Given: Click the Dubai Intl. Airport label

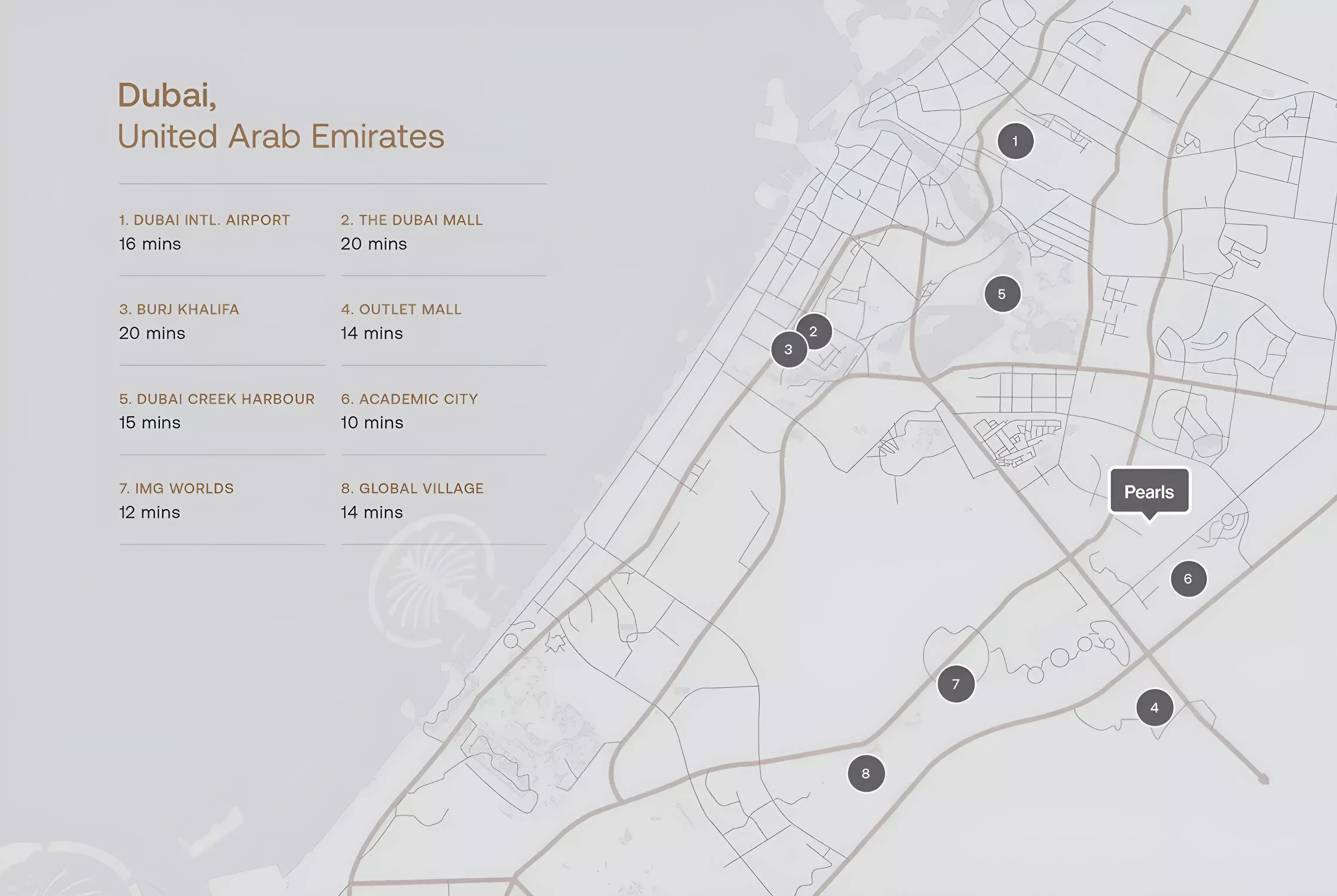Looking at the screenshot, I should coord(205,220).
